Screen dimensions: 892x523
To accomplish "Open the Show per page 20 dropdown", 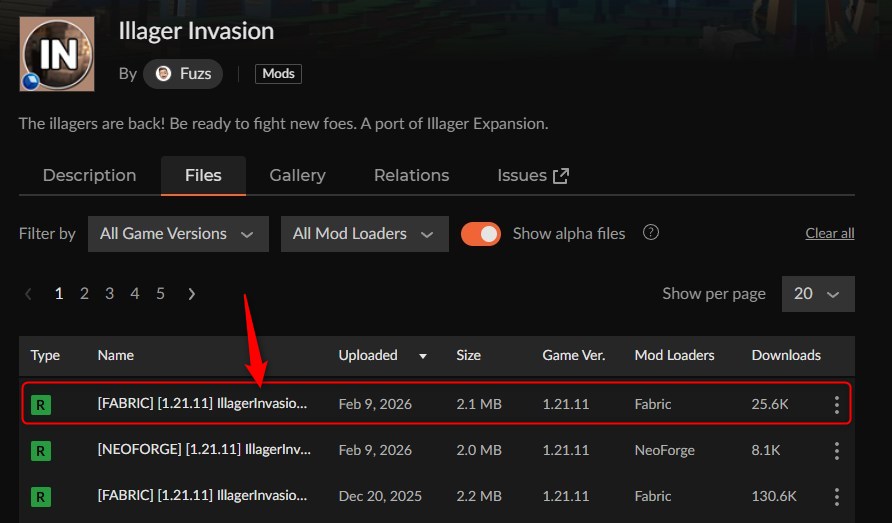I will (x=818, y=294).
